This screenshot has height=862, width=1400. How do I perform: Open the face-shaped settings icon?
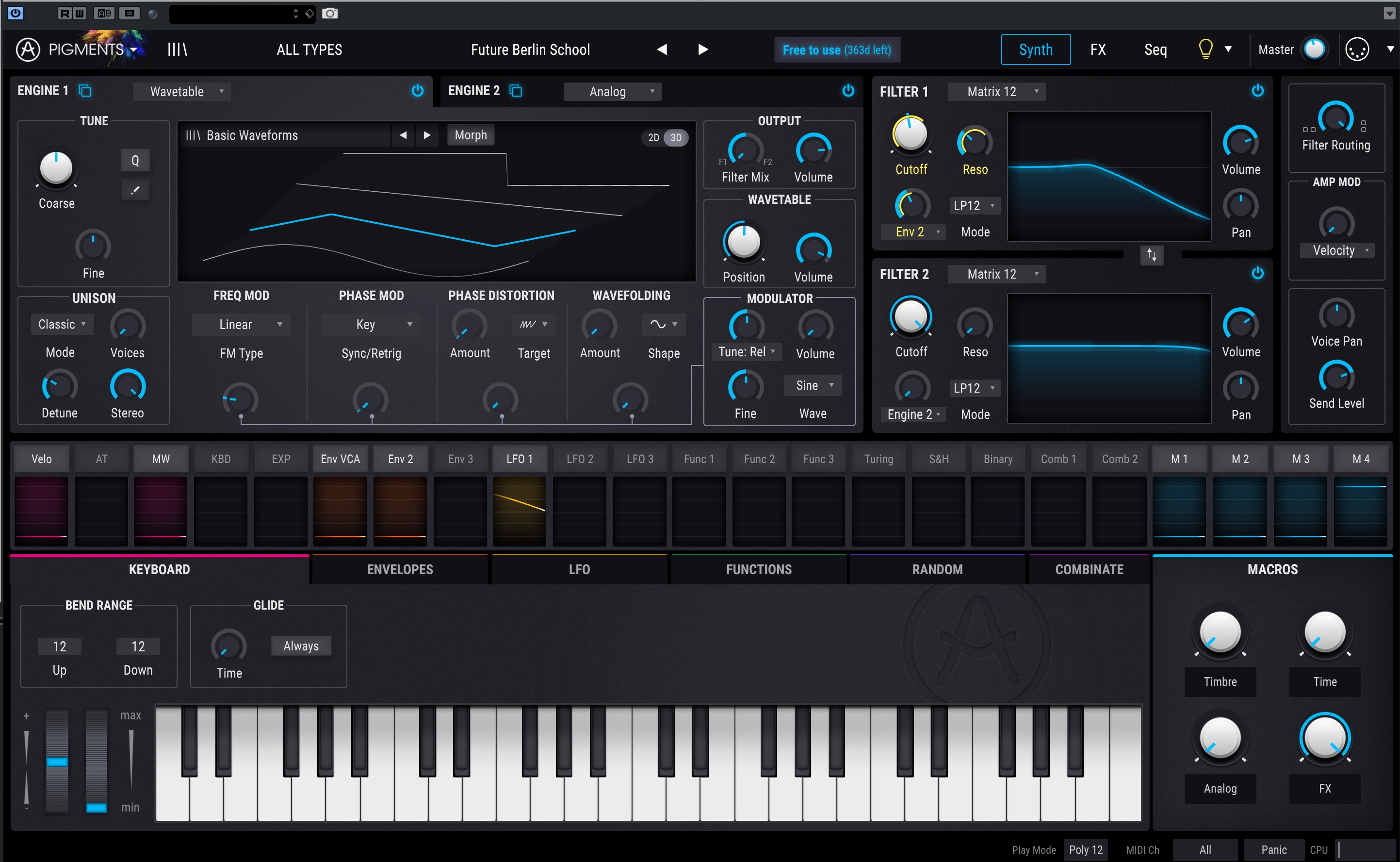pos(1357,50)
